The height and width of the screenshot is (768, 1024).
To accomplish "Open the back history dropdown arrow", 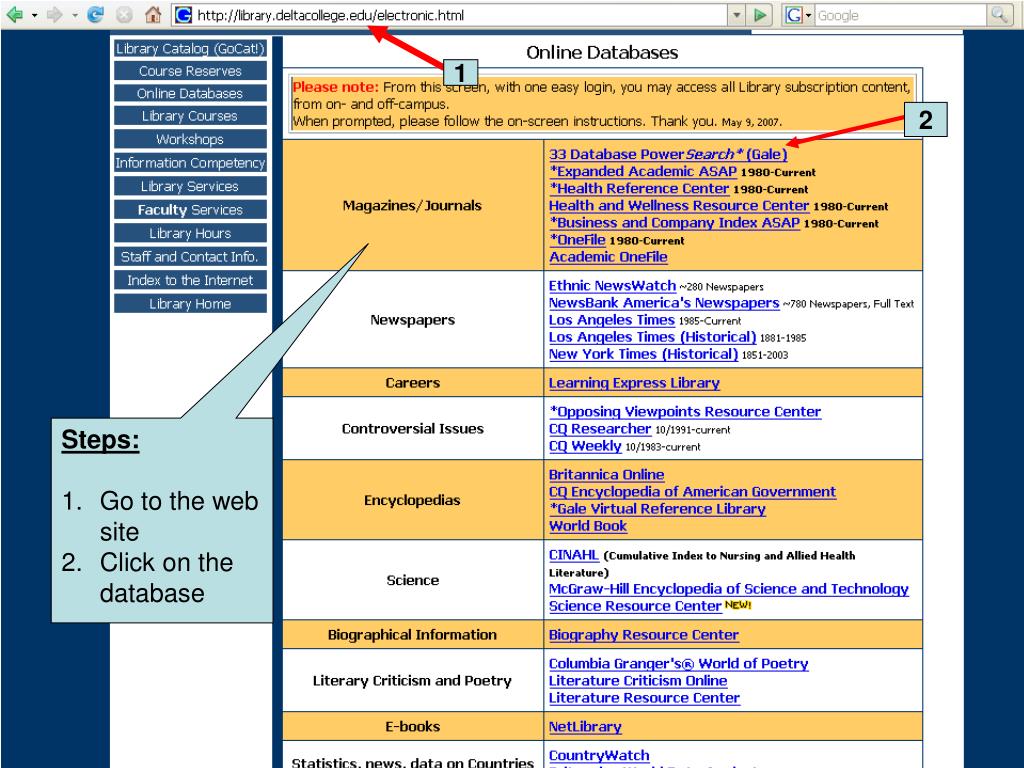I will 35,15.
